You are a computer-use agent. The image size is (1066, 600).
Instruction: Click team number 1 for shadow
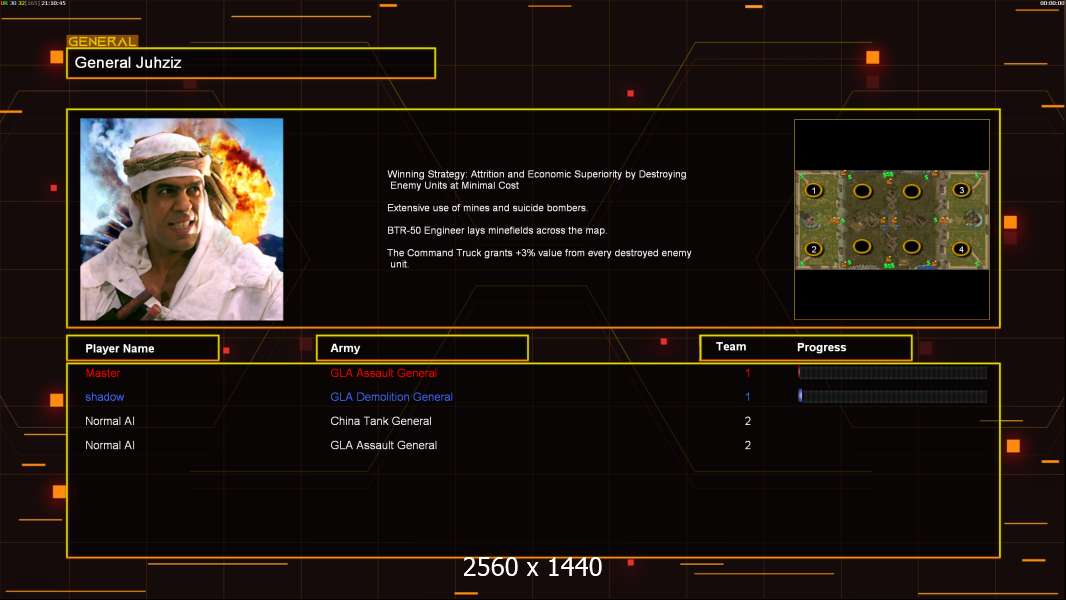[x=748, y=397]
